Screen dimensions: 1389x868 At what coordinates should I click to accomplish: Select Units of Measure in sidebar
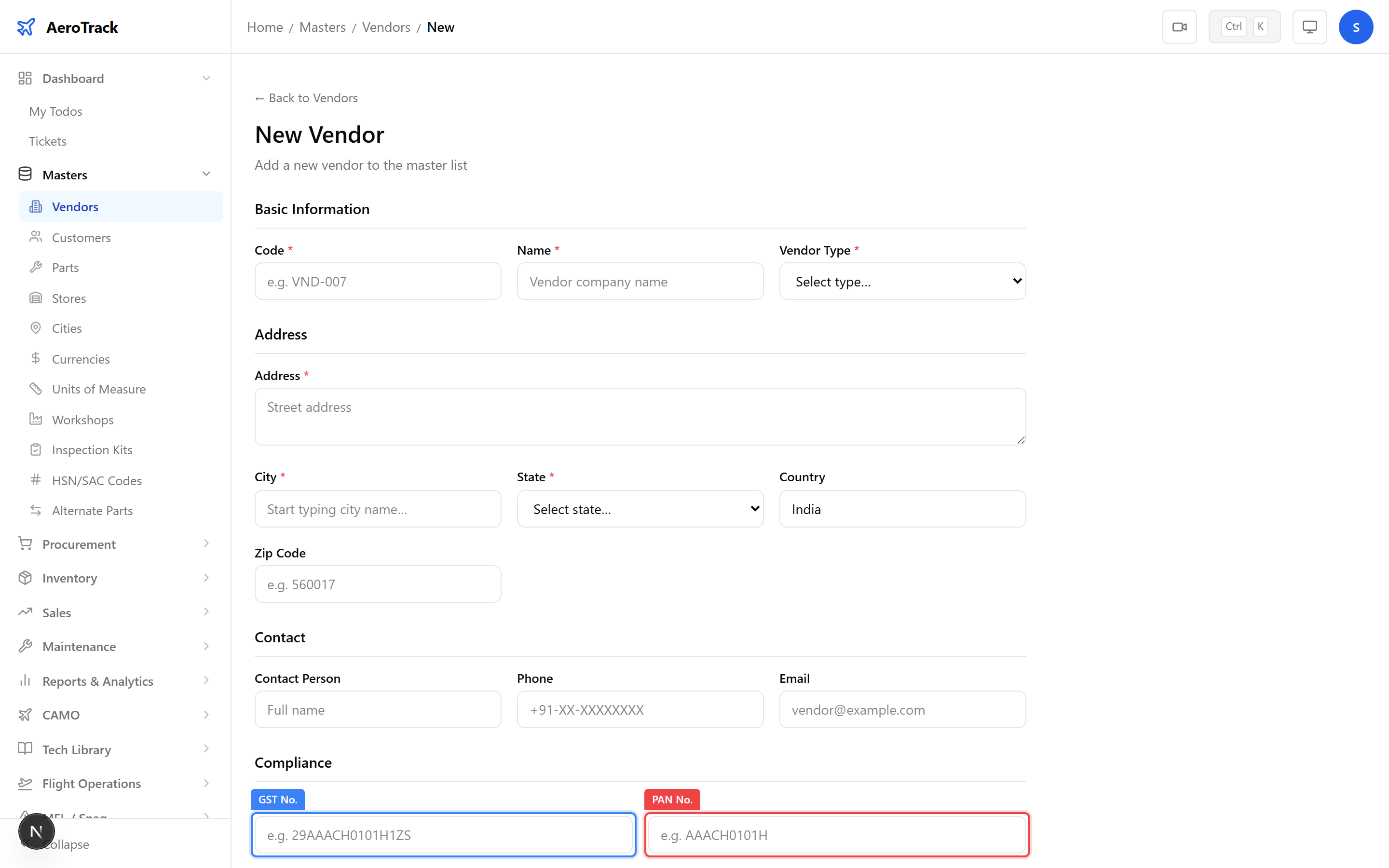point(98,389)
